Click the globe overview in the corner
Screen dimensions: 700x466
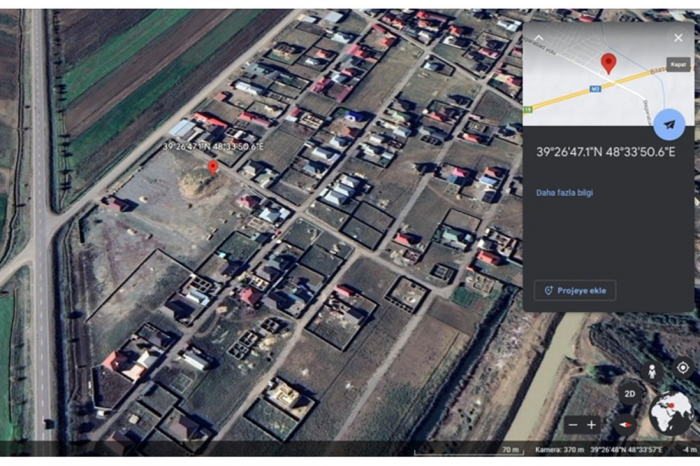tap(671, 412)
